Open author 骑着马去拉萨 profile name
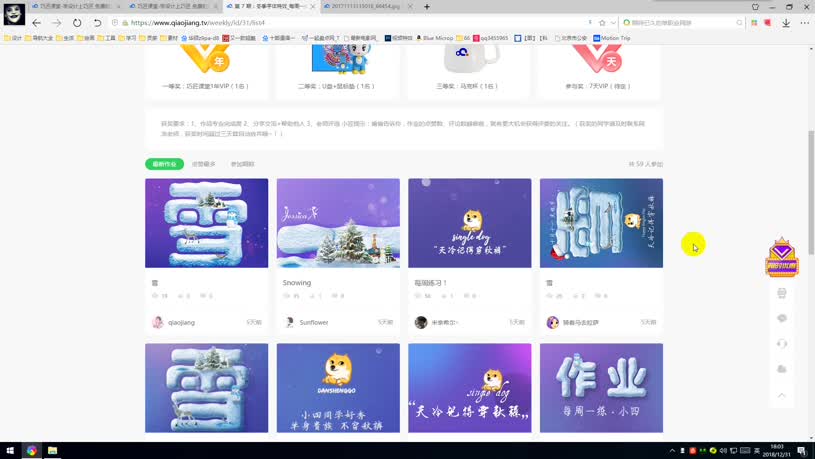Image resolution: width=815 pixels, height=459 pixels. tap(581, 322)
